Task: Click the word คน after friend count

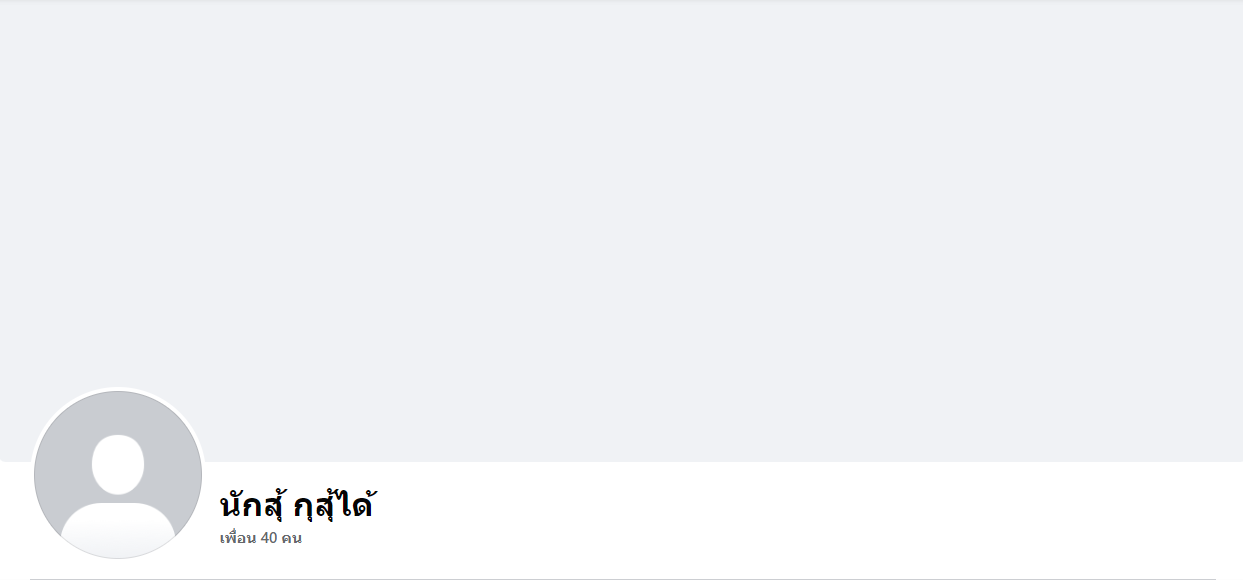Action: (x=291, y=538)
